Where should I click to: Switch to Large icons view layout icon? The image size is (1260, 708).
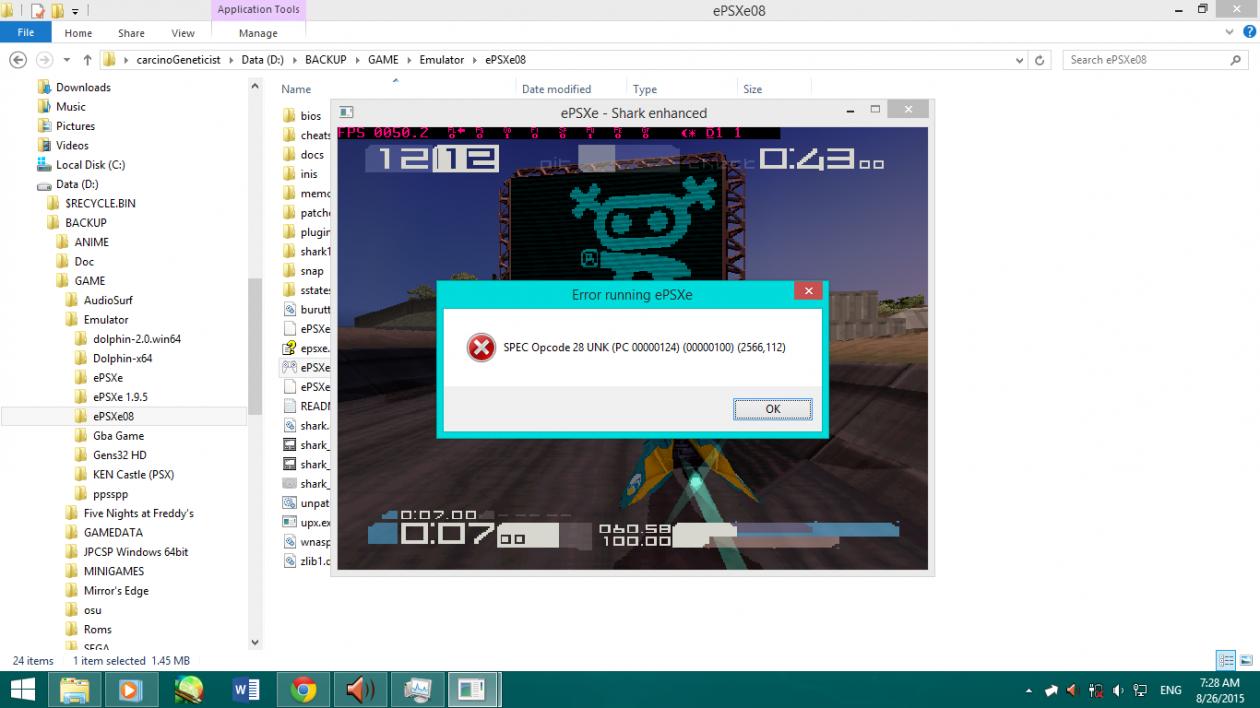pyautogui.click(x=1246, y=660)
